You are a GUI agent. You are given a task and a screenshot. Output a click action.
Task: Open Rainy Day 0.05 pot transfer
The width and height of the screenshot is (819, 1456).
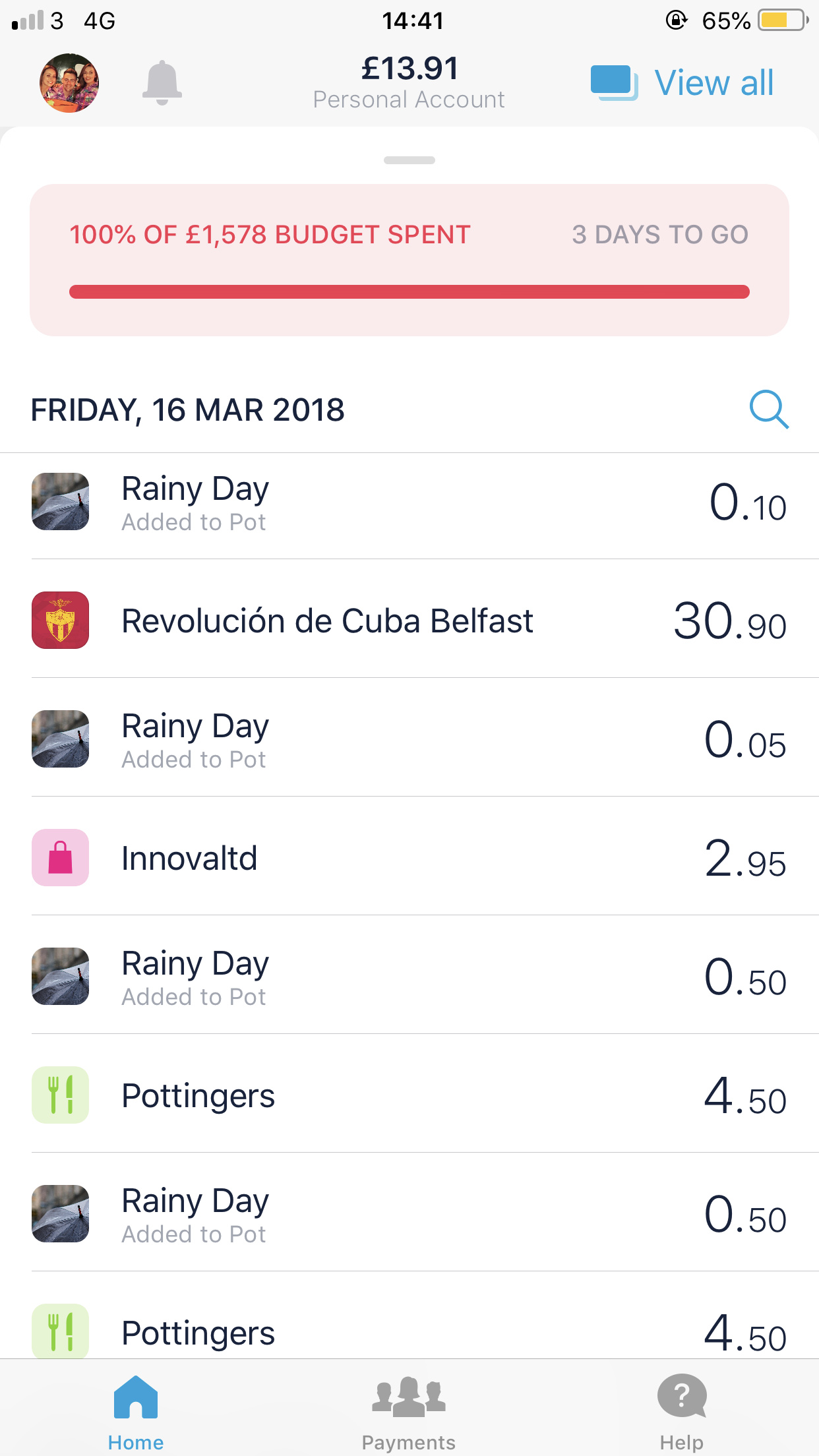[x=409, y=739]
